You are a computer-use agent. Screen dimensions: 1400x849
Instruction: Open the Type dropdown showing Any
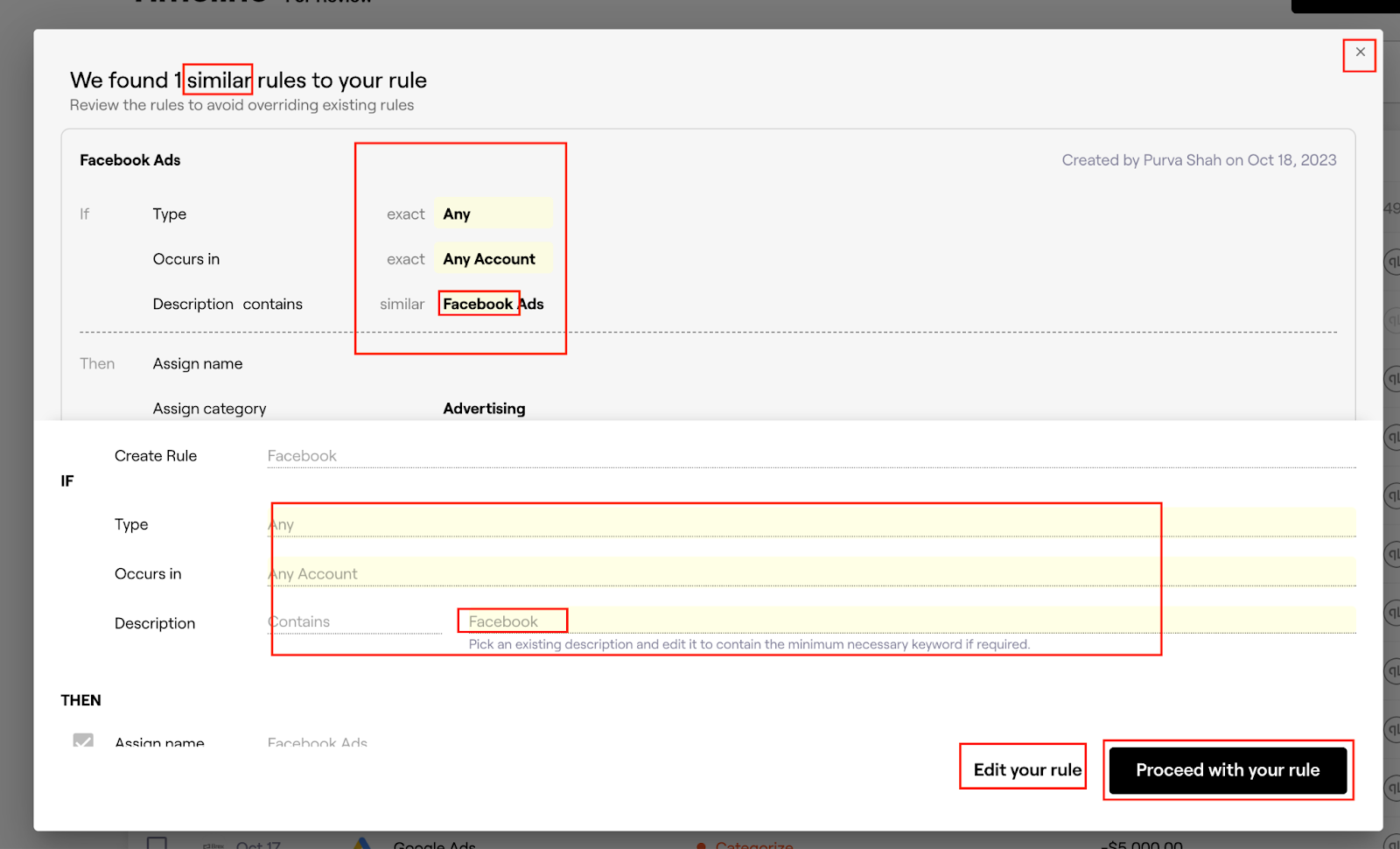811,523
